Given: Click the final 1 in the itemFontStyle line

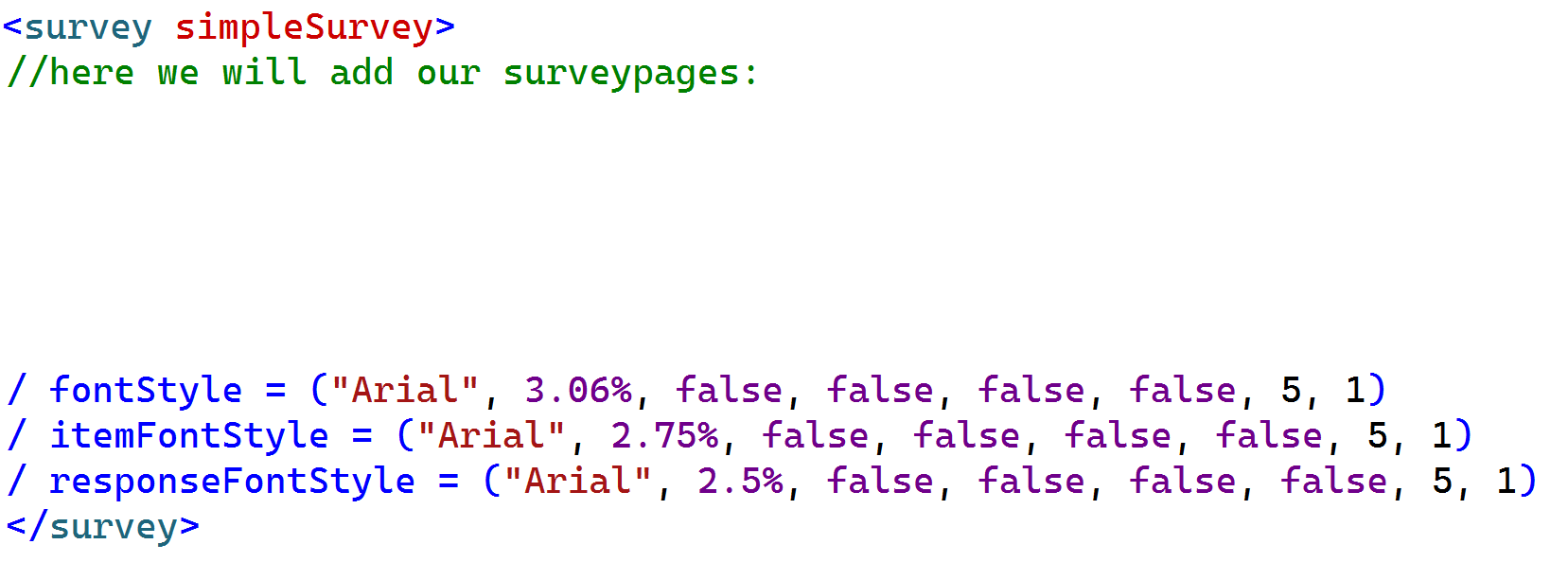Looking at the screenshot, I should coord(1441,435).
